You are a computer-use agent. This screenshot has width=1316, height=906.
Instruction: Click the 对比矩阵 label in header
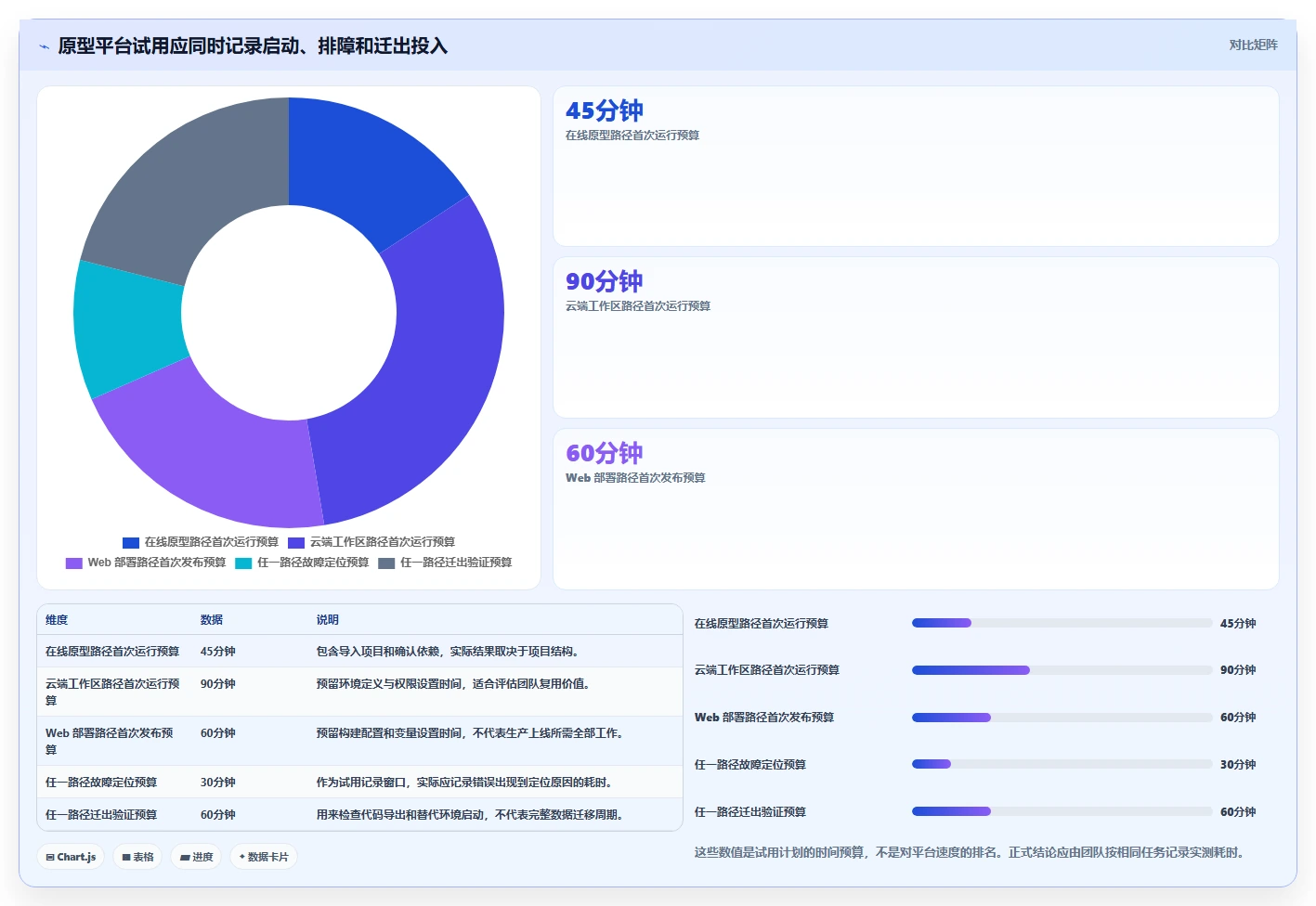click(1253, 45)
